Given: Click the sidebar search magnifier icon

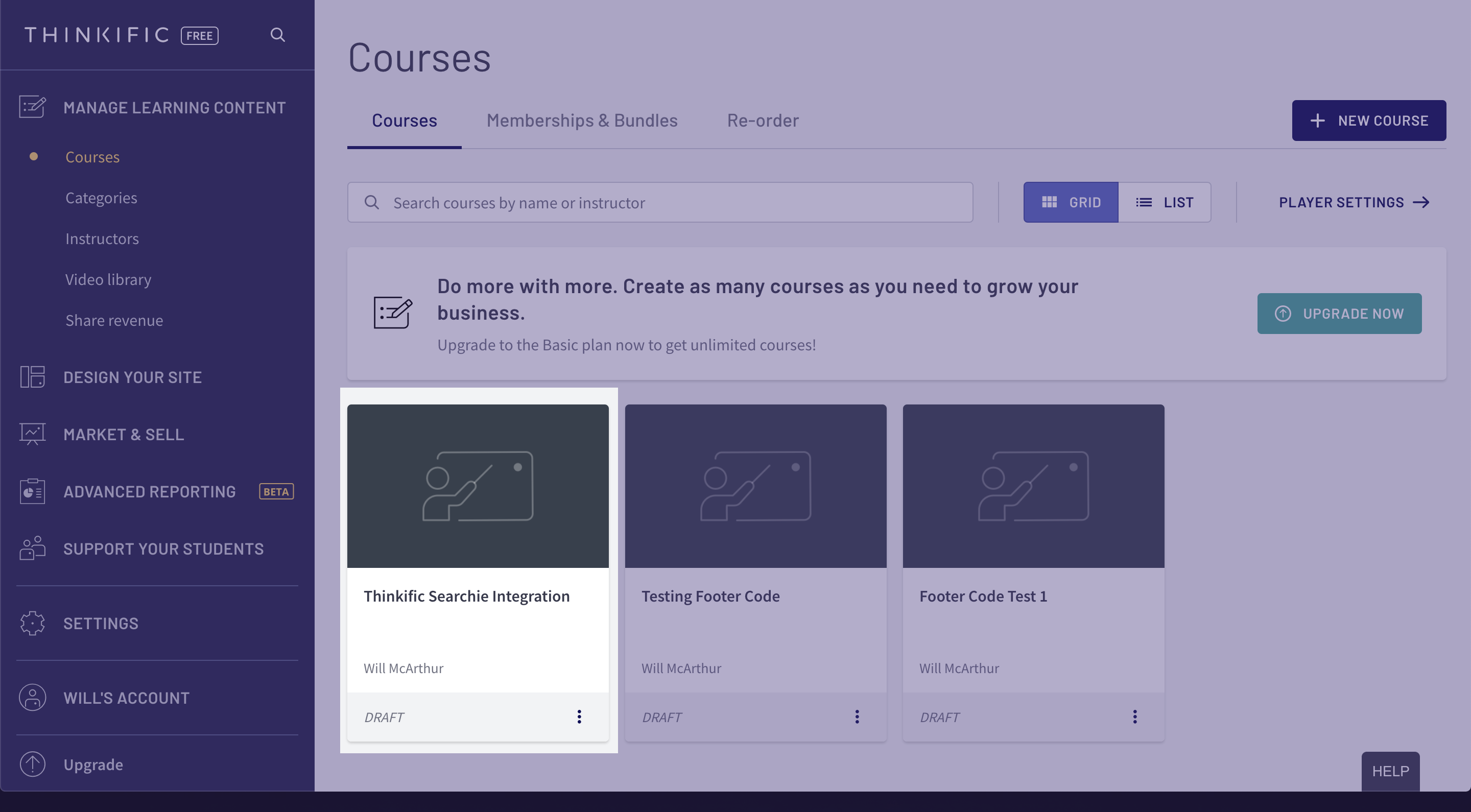Looking at the screenshot, I should coord(277,35).
